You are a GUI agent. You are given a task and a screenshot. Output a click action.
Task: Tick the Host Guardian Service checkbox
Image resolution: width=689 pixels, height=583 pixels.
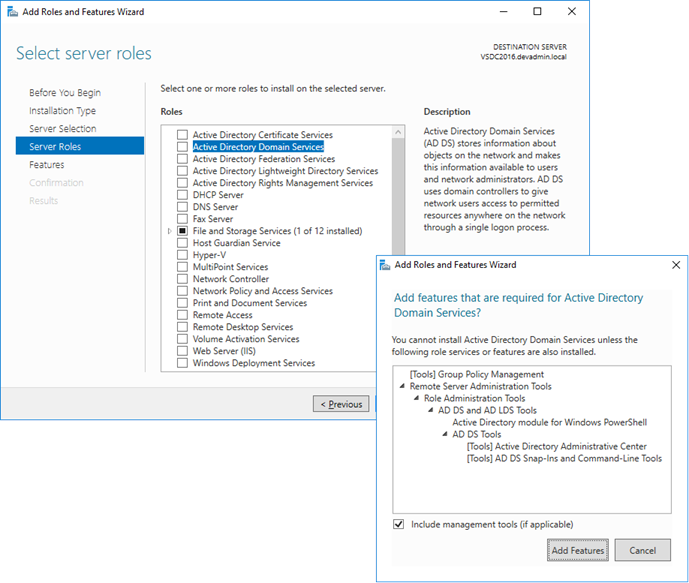click(182, 243)
